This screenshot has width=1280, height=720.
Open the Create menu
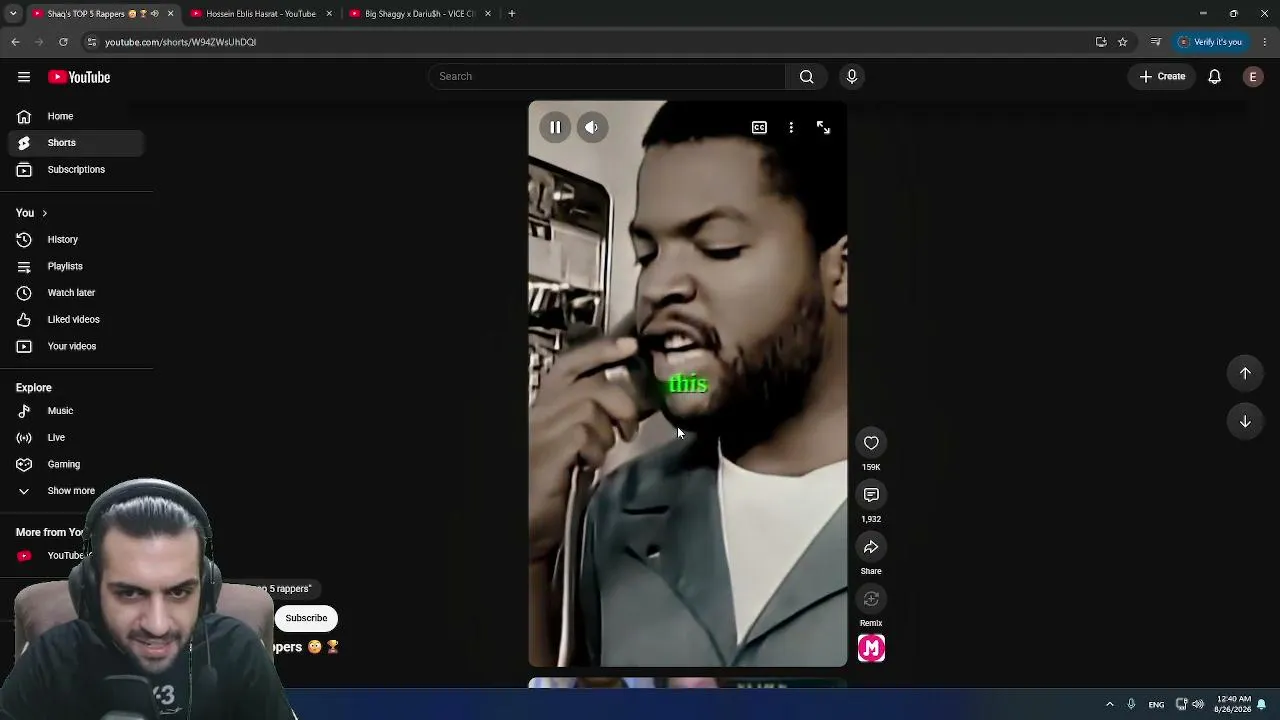click(x=1162, y=77)
